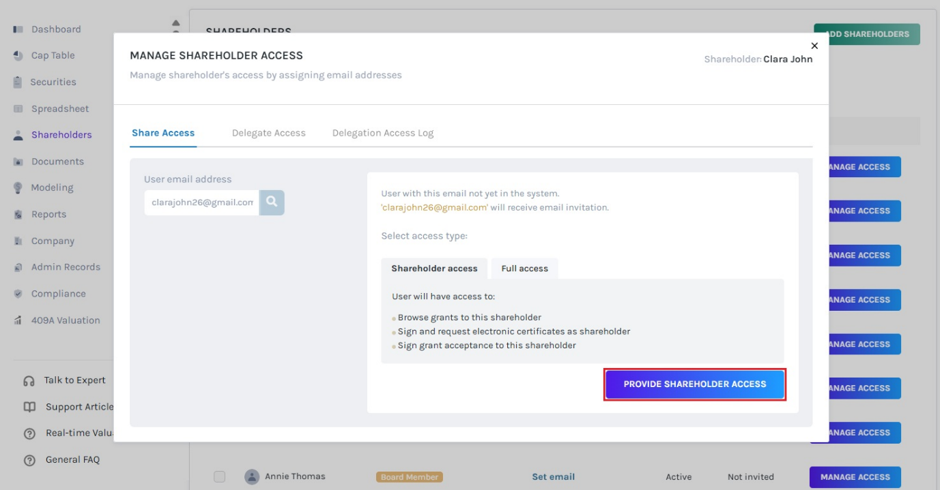Go to Cap Table page
This screenshot has width=940, height=490.
point(53,55)
